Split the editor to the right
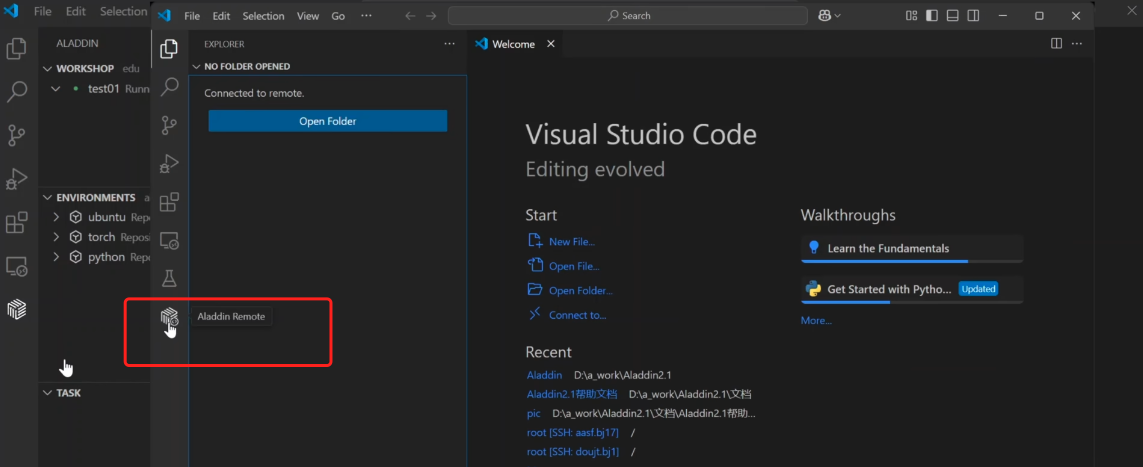1143x467 pixels. click(1056, 44)
